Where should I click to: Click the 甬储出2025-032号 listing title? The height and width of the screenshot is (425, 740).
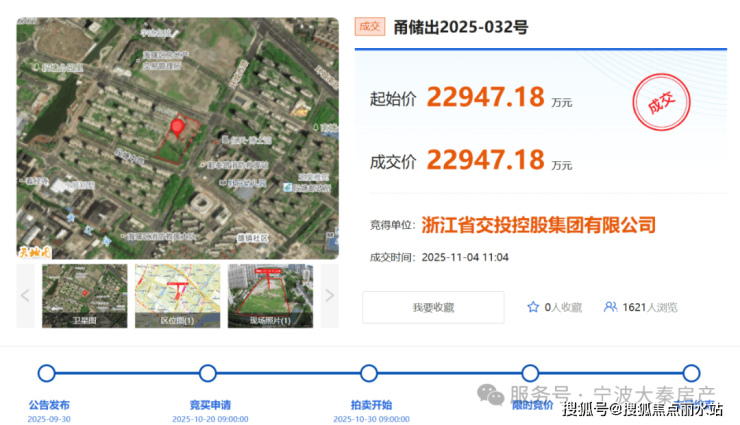pyautogui.click(x=460, y=27)
